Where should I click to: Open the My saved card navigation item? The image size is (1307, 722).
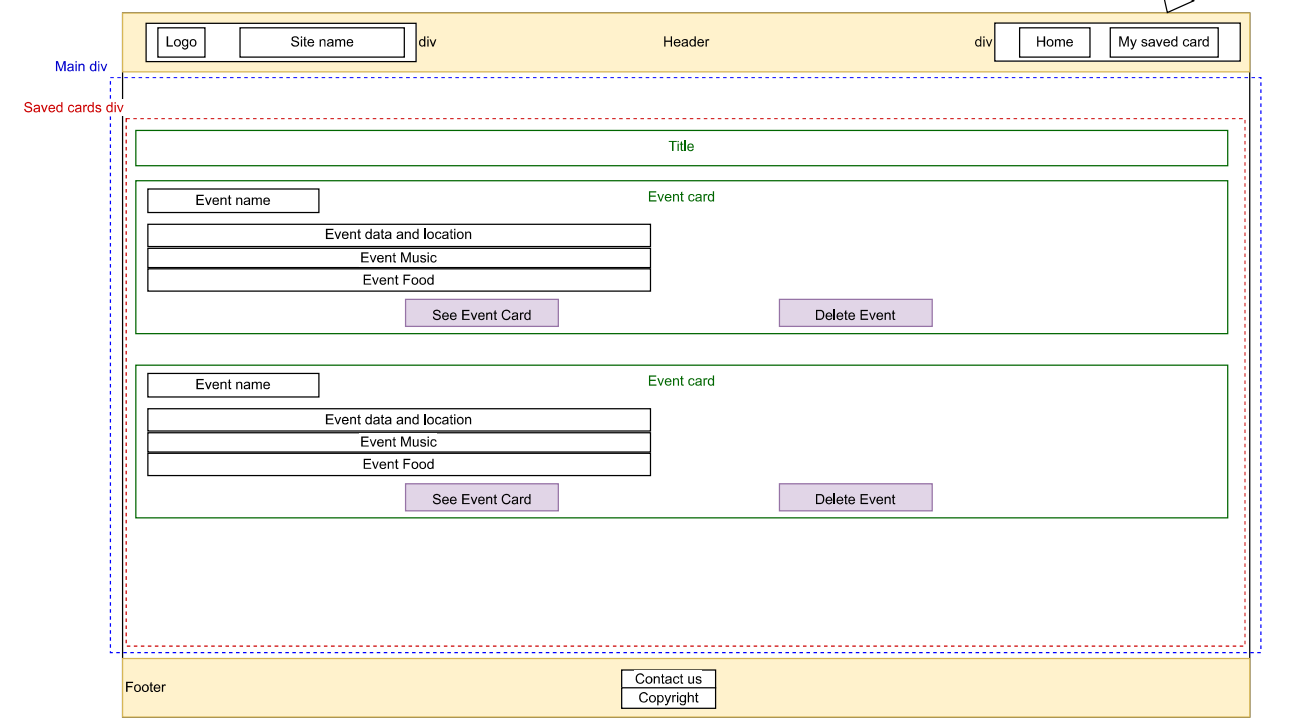(x=1164, y=42)
